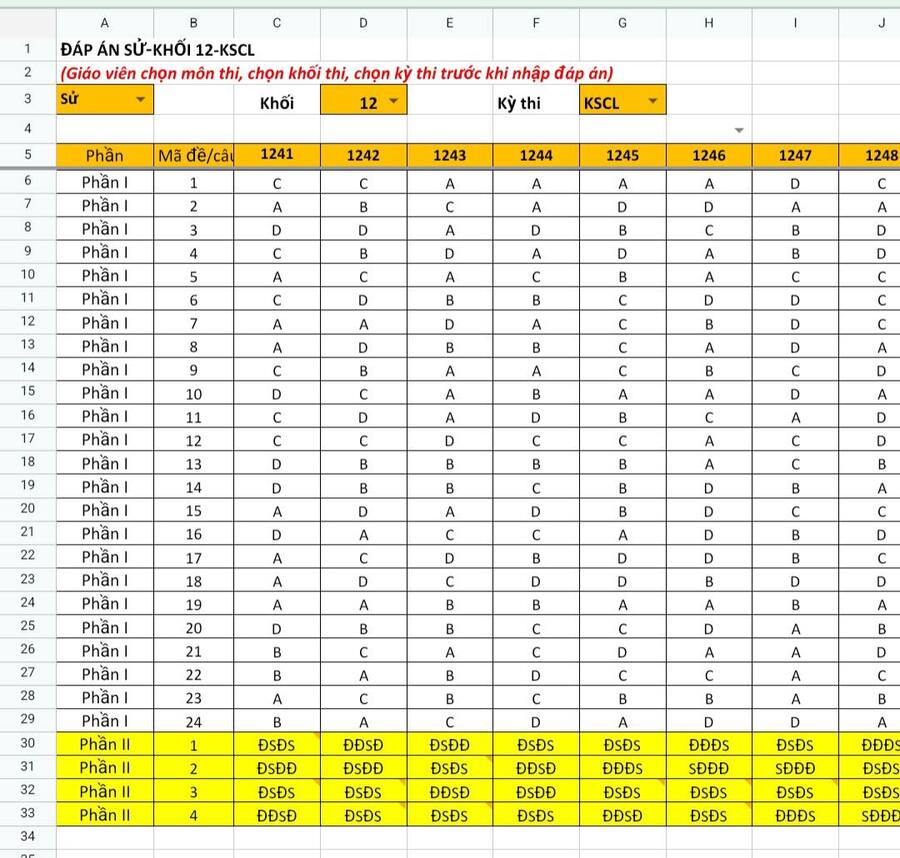Screen dimensions: 900x858
Task: Click the orange Phần header cell
Action: [105, 155]
